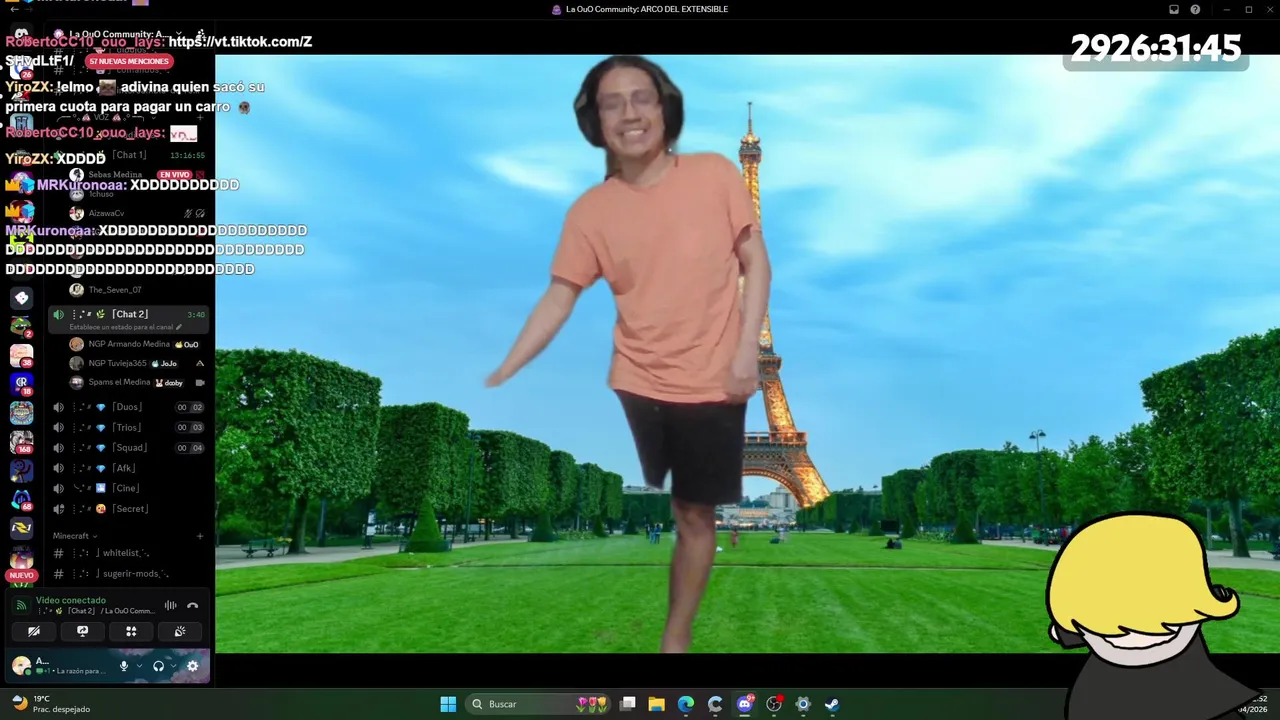The image size is (1280, 720).
Task: Open Discord taskbar icon
Action: (745, 704)
